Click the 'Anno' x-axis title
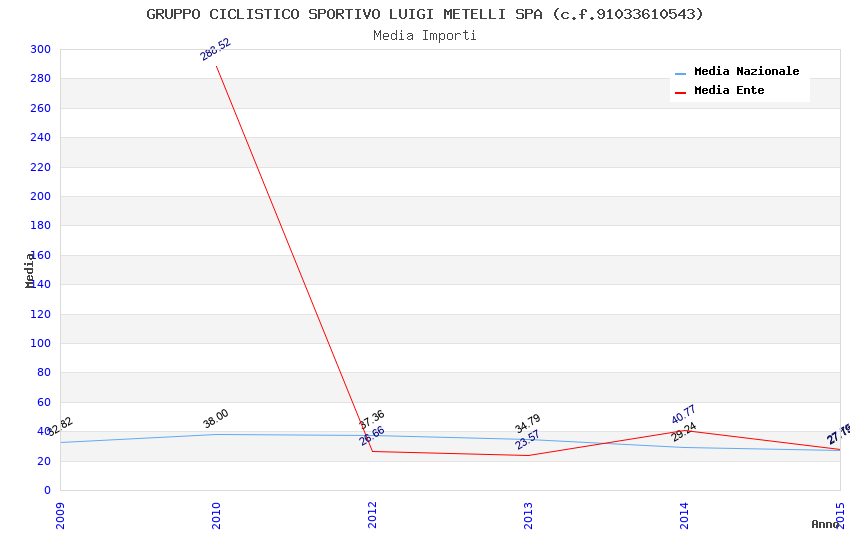This screenshot has height=550, width=850. pos(825,524)
